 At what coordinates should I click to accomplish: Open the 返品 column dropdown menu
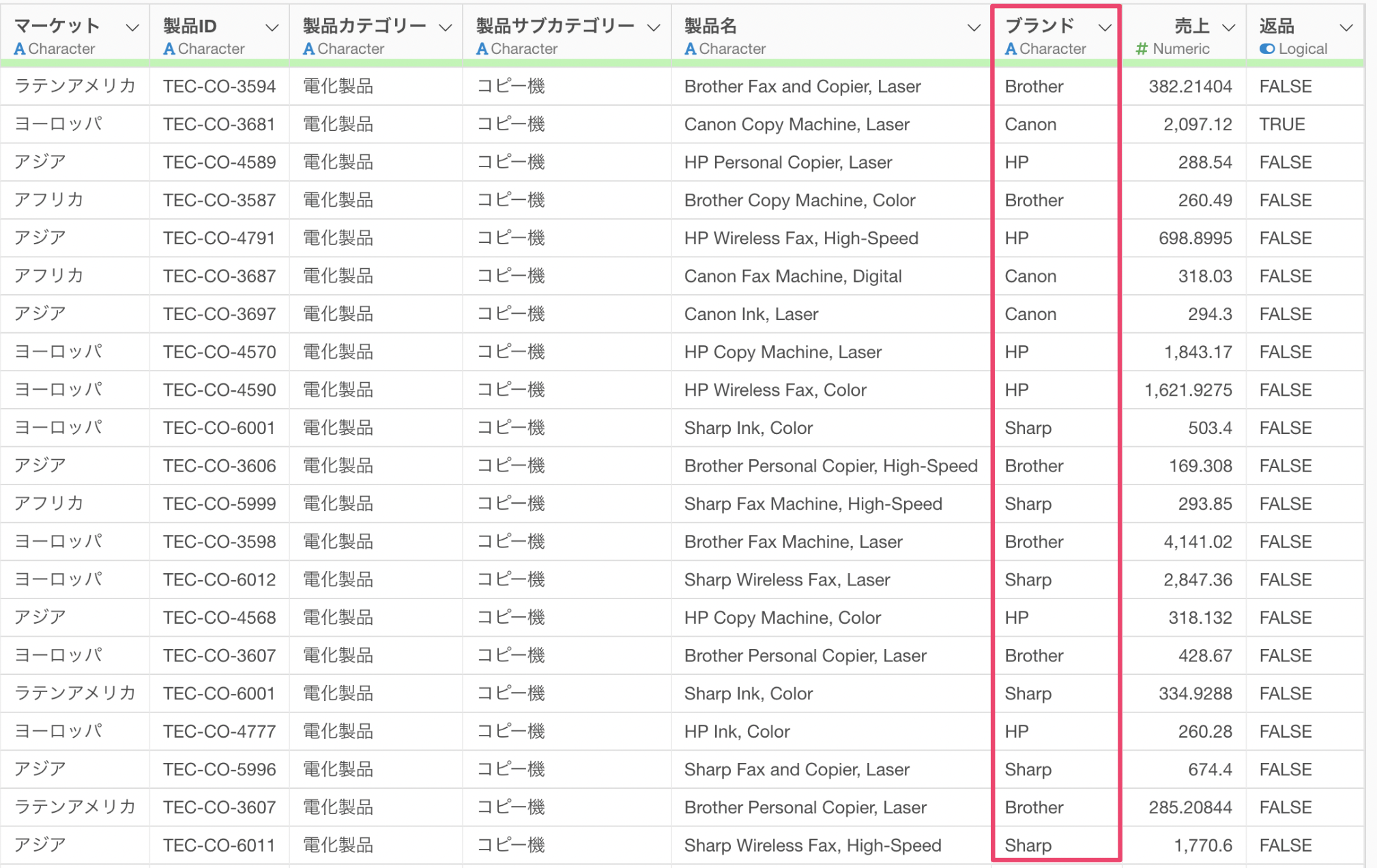pyautogui.click(x=1346, y=28)
